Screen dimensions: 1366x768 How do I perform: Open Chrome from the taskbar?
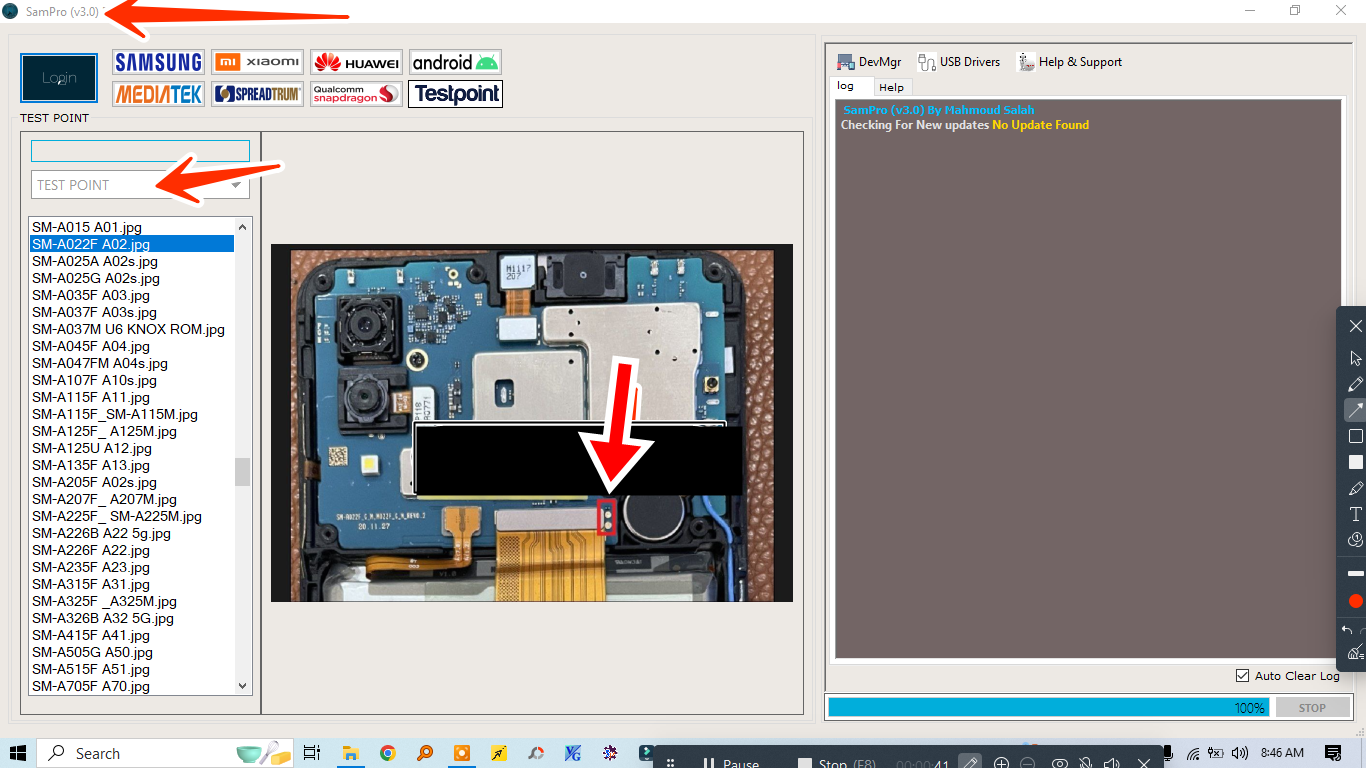click(x=387, y=753)
